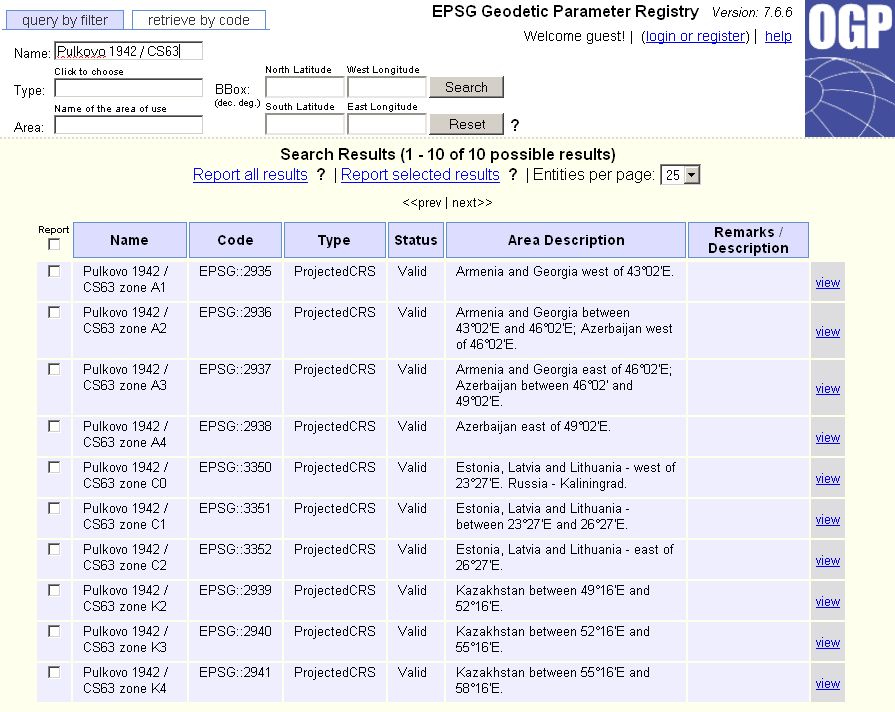
Task: Open the Entities per page dropdown
Action: click(680, 175)
